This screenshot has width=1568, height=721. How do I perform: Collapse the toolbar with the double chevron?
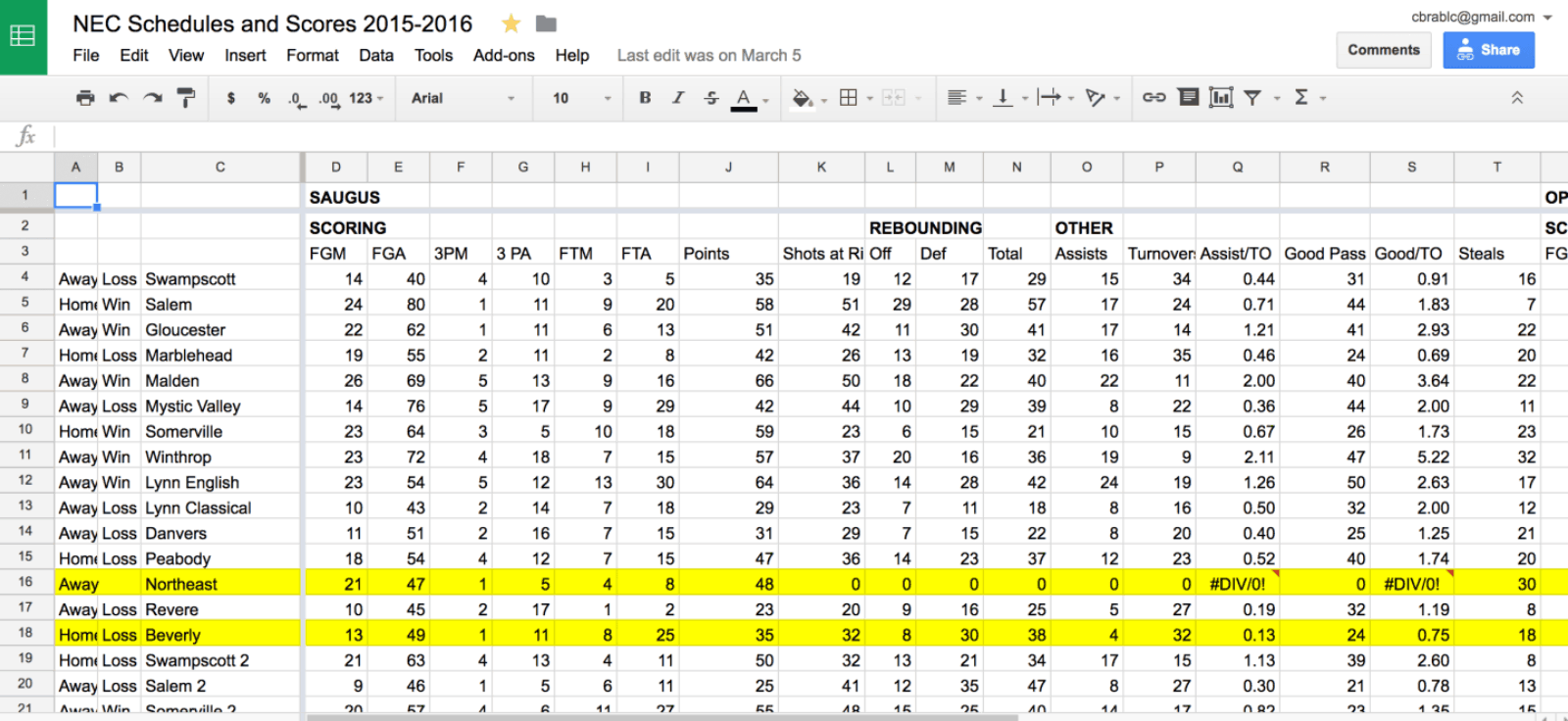tap(1517, 98)
